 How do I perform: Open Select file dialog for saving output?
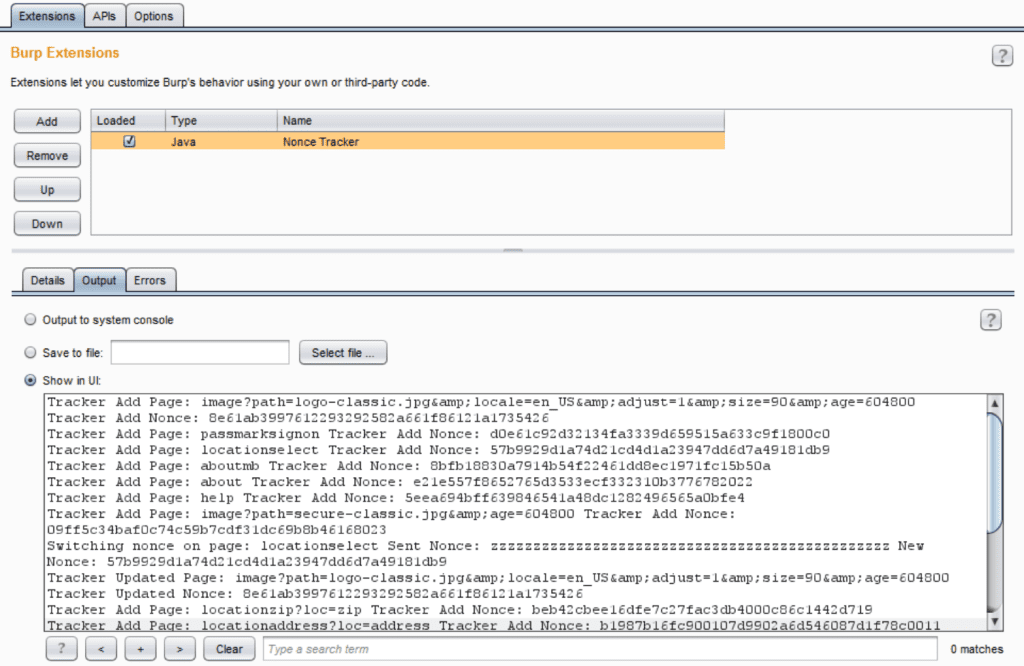tap(341, 352)
